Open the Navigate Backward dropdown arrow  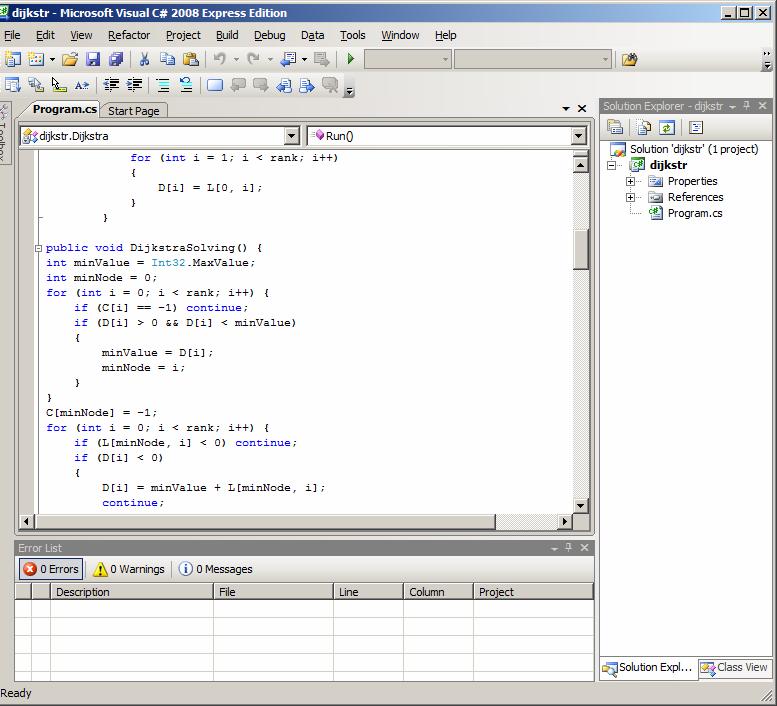click(x=304, y=59)
